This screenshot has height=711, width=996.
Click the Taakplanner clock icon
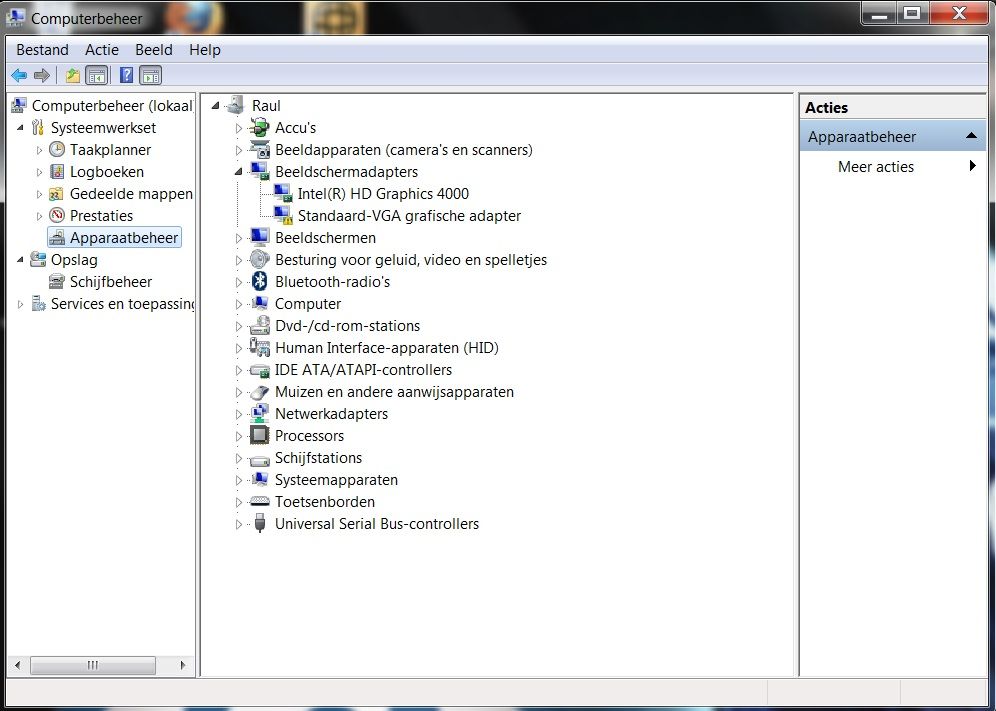57,149
